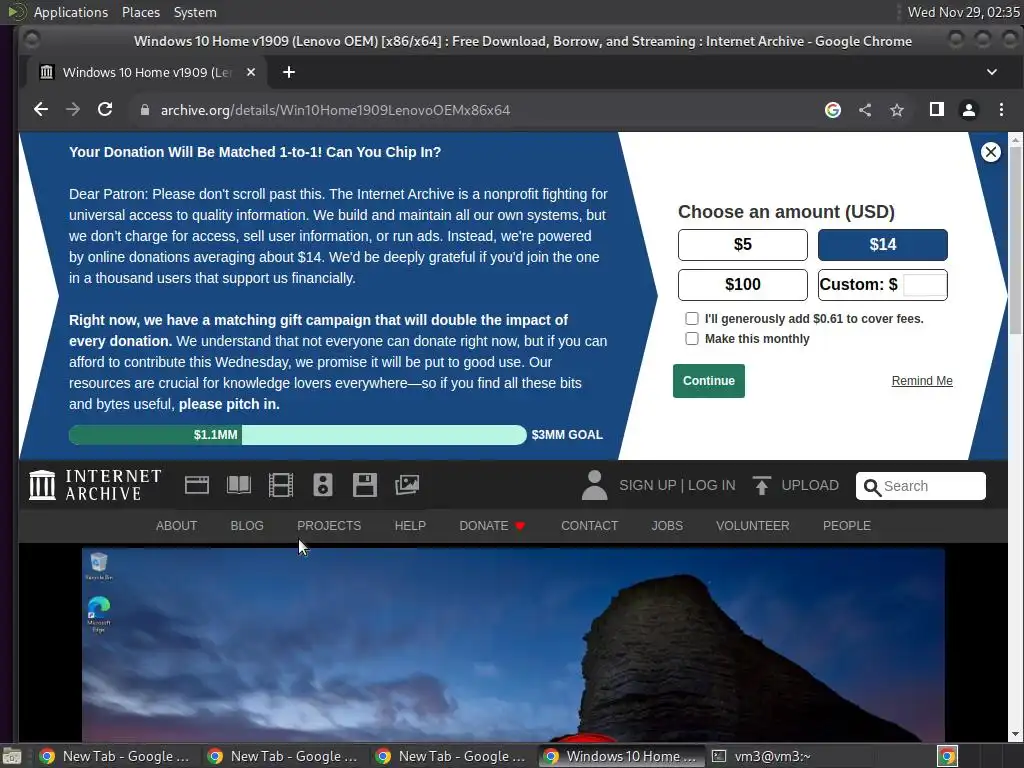Click the Remind Me link
Image resolution: width=1024 pixels, height=768 pixels.
click(921, 381)
